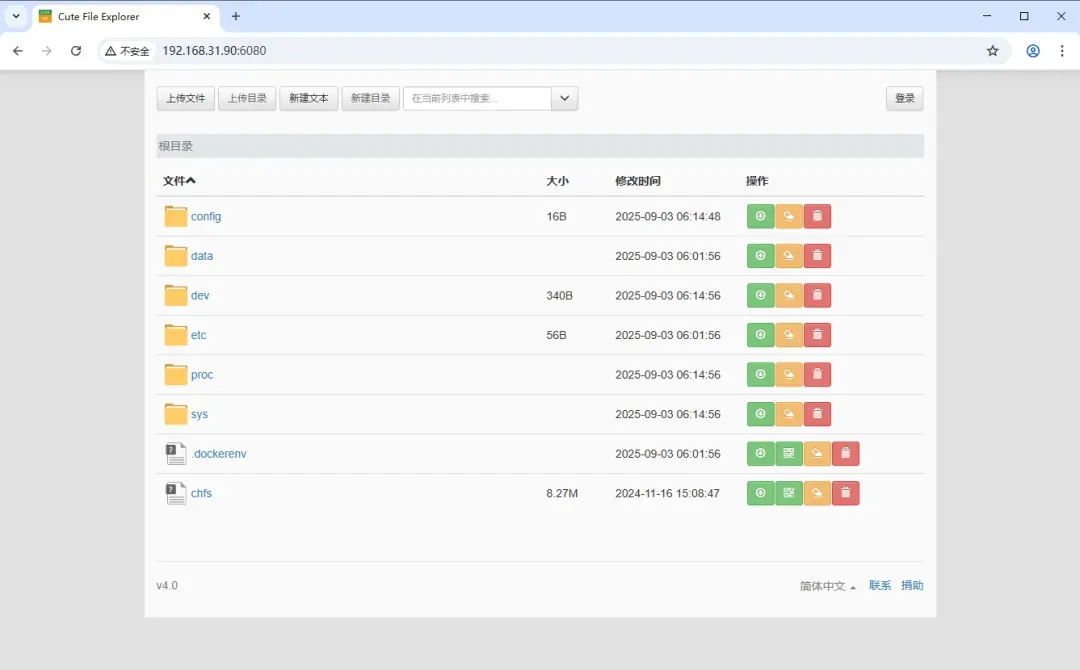Sort the list by 文件 column header
This screenshot has width=1080, height=670.
[x=179, y=181]
